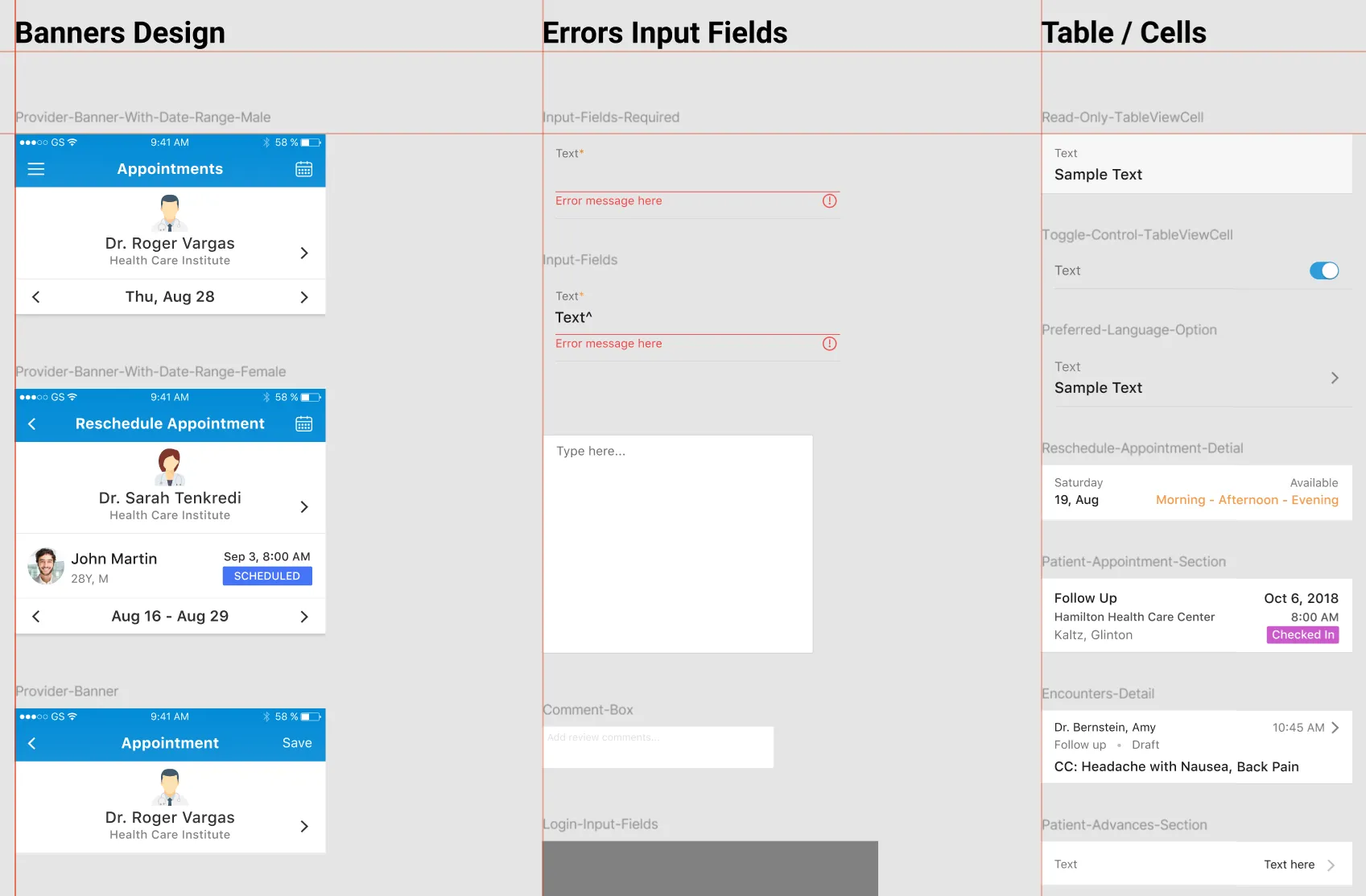The image size is (1366, 896).
Task: Click 'Morning - Afternoon - Evening' availability
Action: point(1247,500)
